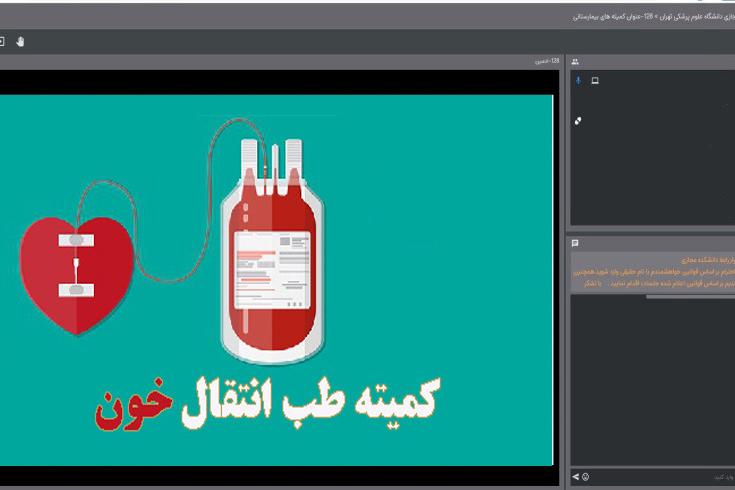This screenshot has width=735, height=490.
Task: Click the raise hand icon
Action: point(20,41)
